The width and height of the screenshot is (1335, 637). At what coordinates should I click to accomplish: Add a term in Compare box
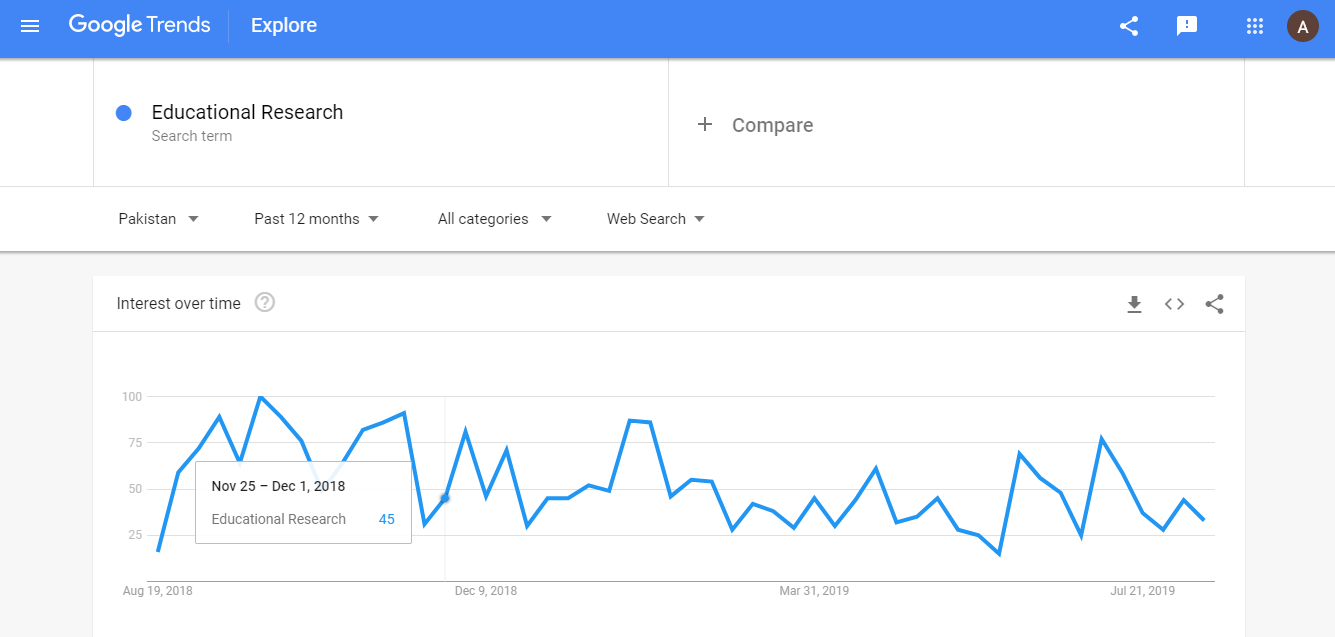[x=772, y=125]
